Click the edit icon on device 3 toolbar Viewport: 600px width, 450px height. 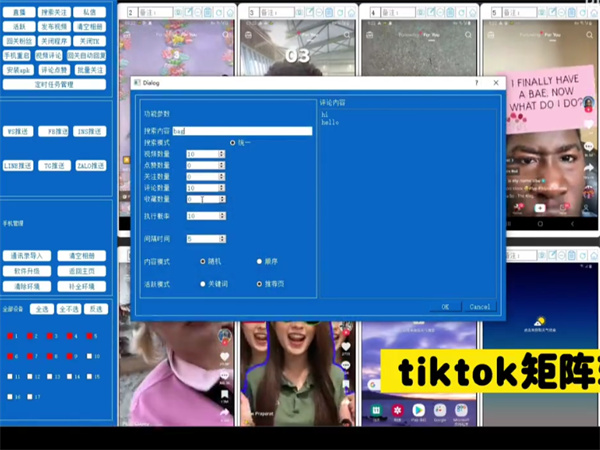[x=309, y=12]
